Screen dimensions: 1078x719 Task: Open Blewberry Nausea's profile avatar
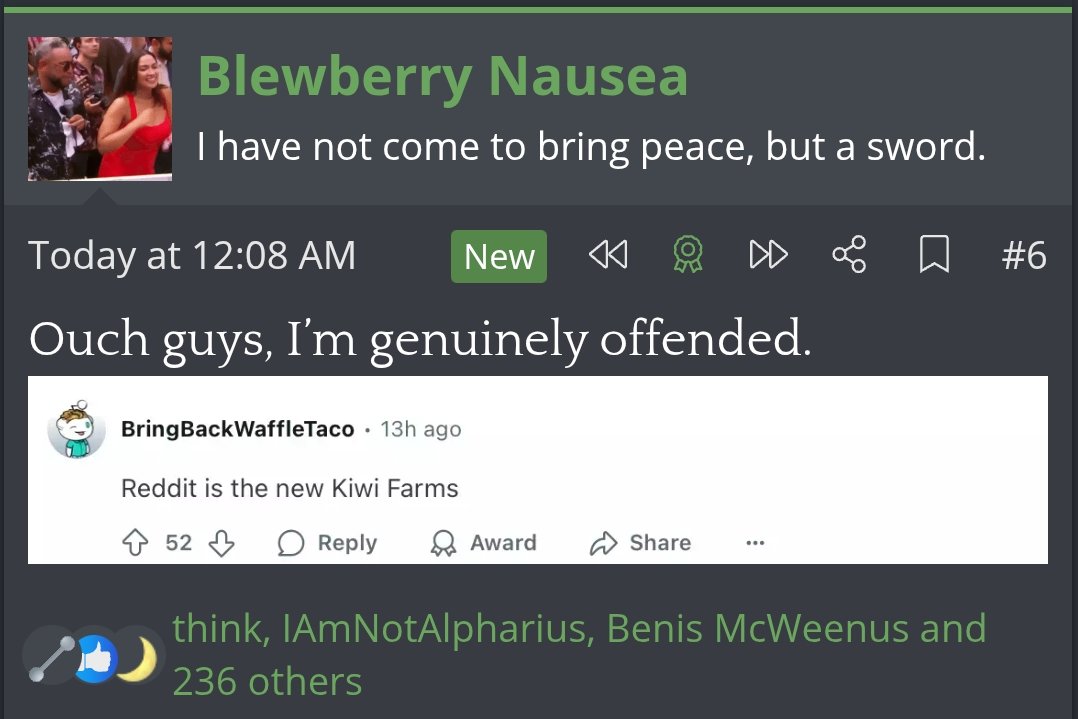tap(100, 109)
